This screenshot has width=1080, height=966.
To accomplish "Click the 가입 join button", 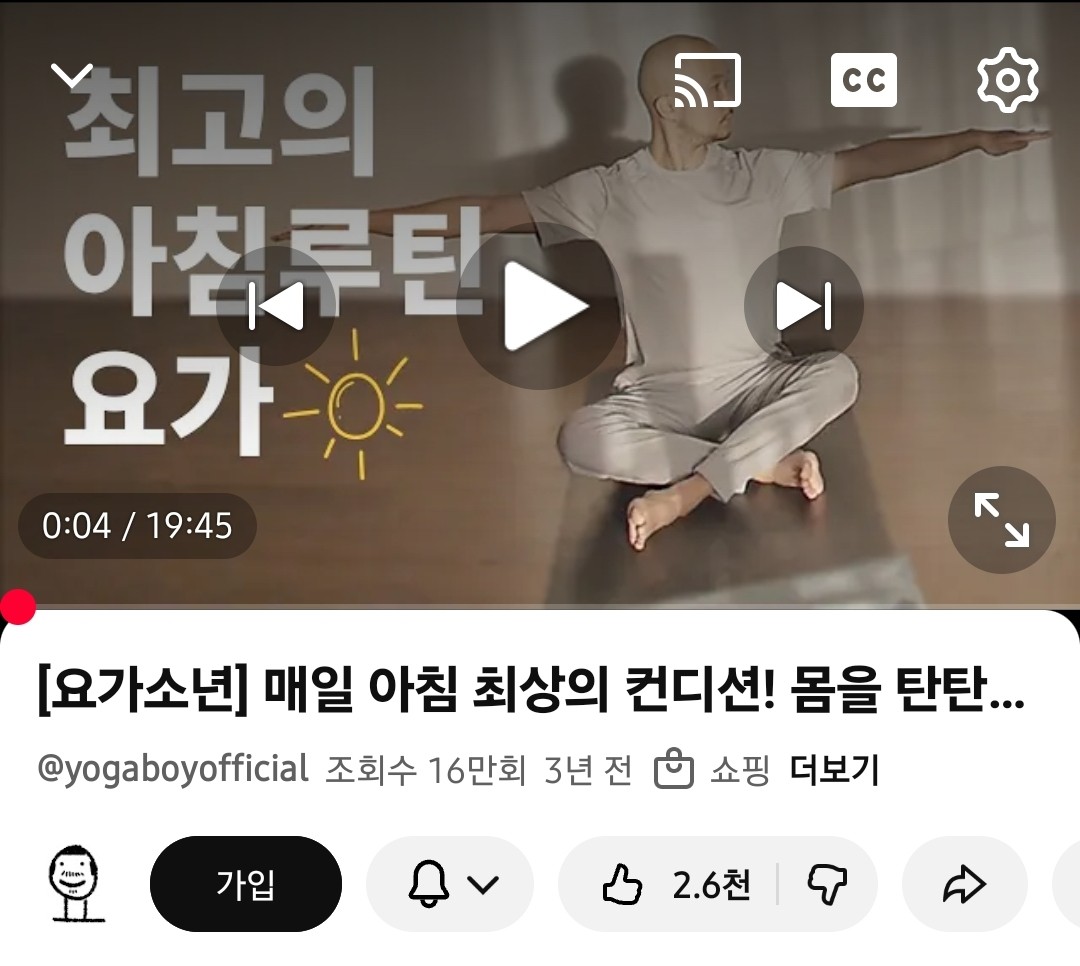I will click(246, 884).
